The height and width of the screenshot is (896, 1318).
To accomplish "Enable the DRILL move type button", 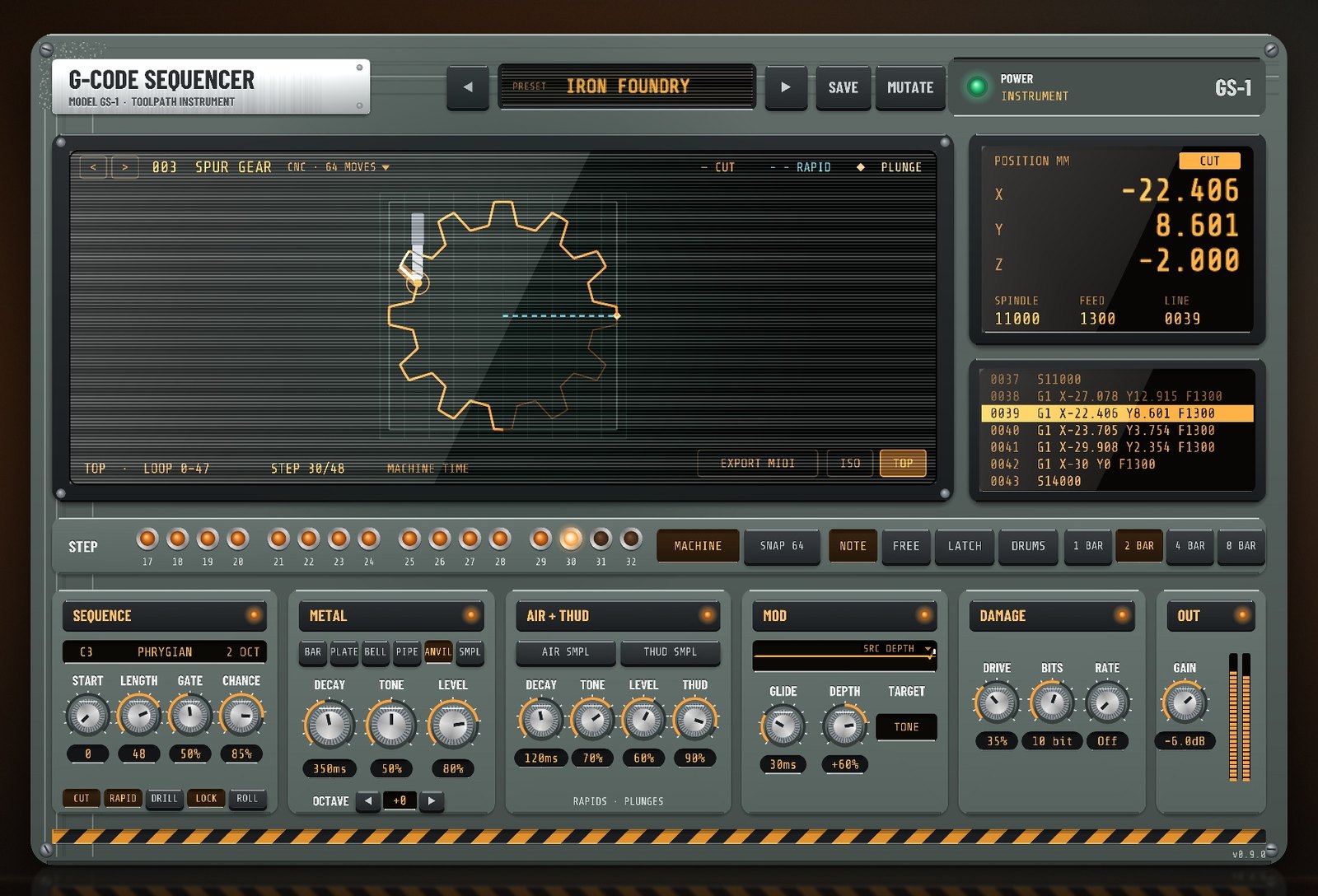I will coord(164,798).
